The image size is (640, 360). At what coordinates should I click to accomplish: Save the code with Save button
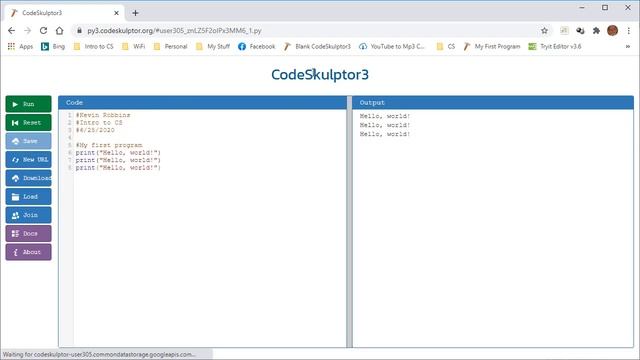coord(29,141)
